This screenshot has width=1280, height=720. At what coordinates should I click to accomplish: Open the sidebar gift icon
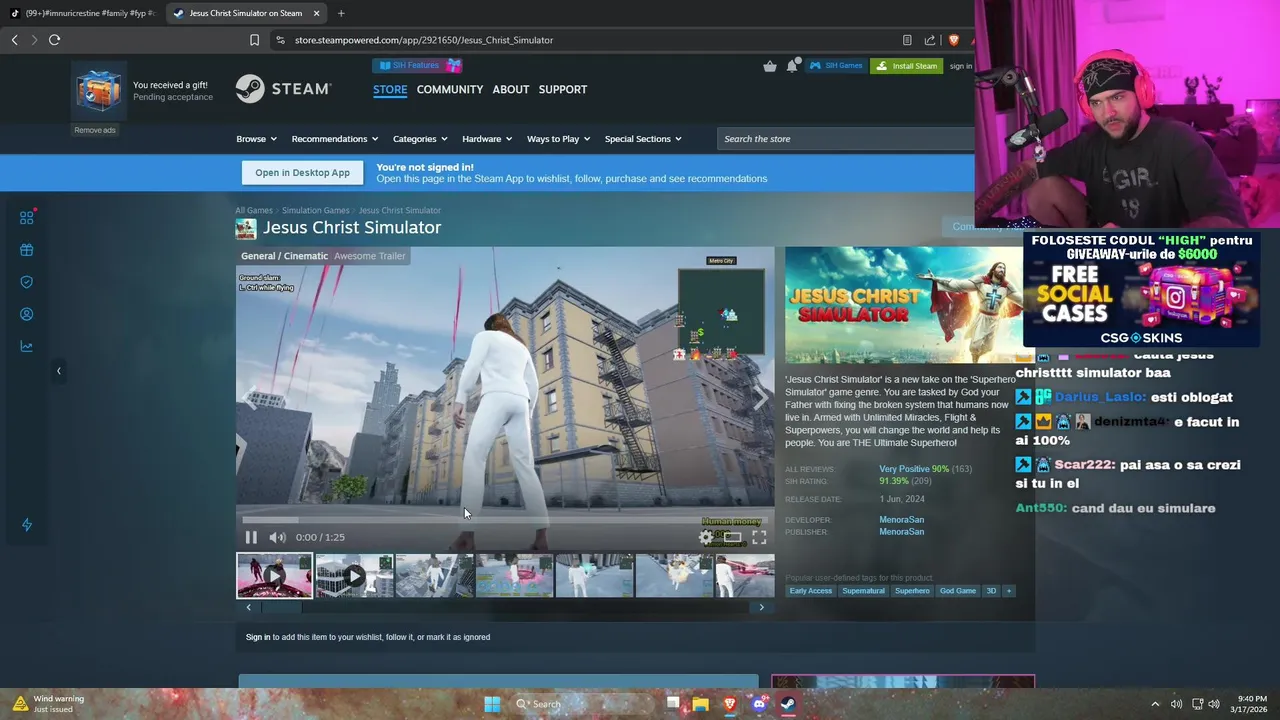[27, 250]
